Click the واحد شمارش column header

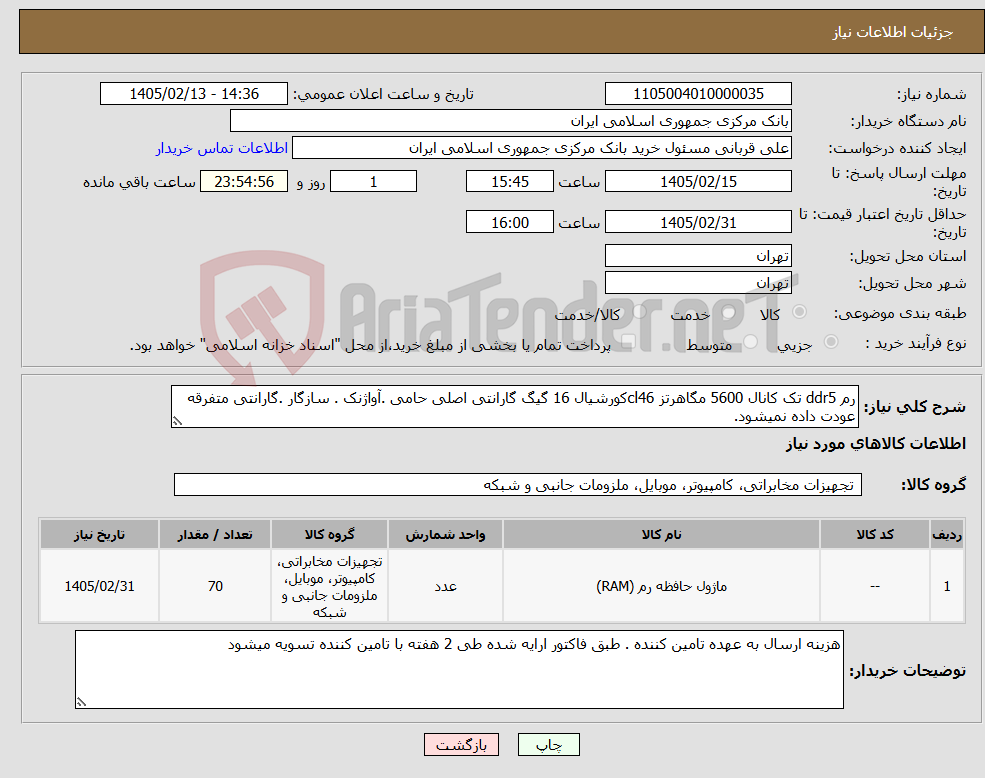pos(445,534)
